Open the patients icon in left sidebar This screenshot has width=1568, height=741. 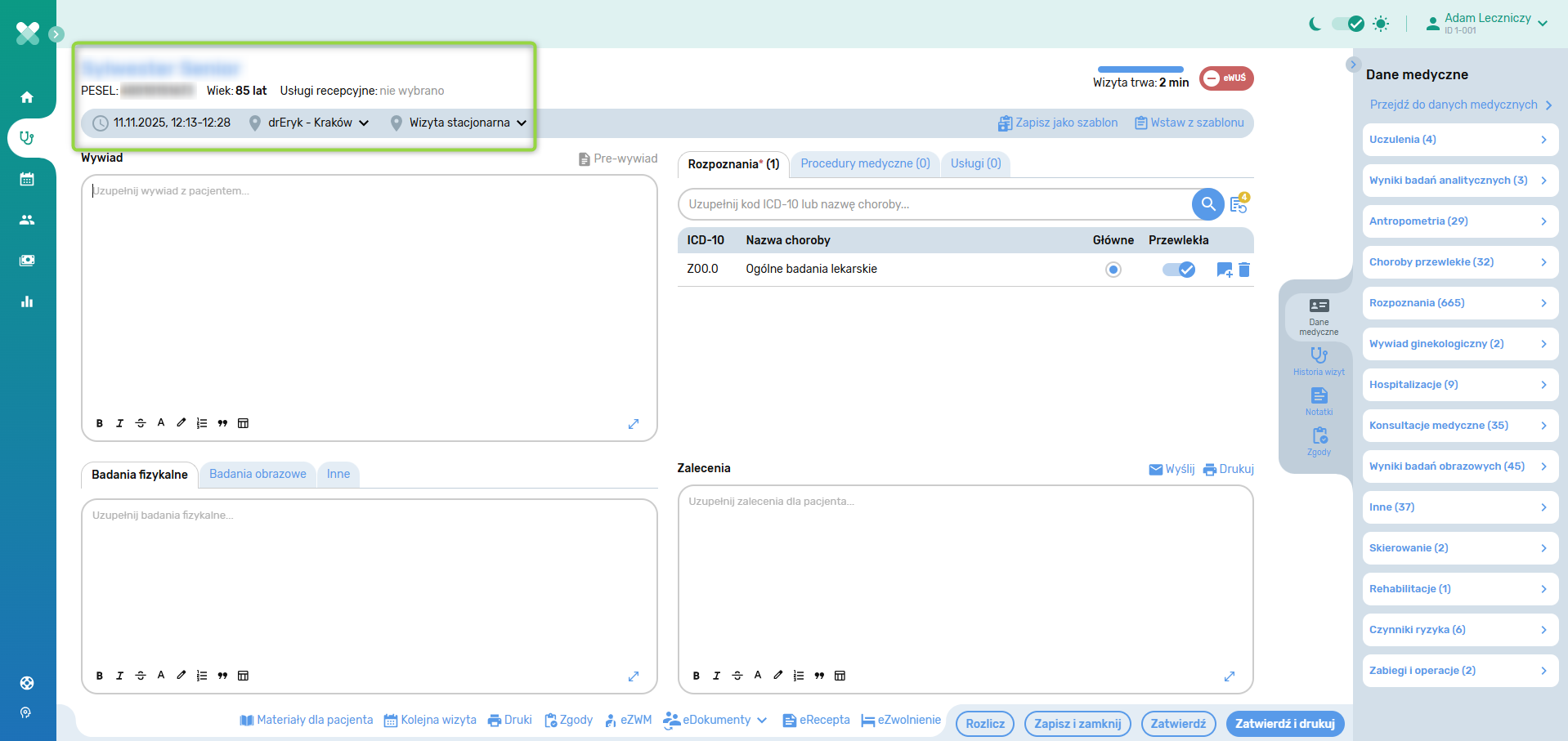pos(27,220)
